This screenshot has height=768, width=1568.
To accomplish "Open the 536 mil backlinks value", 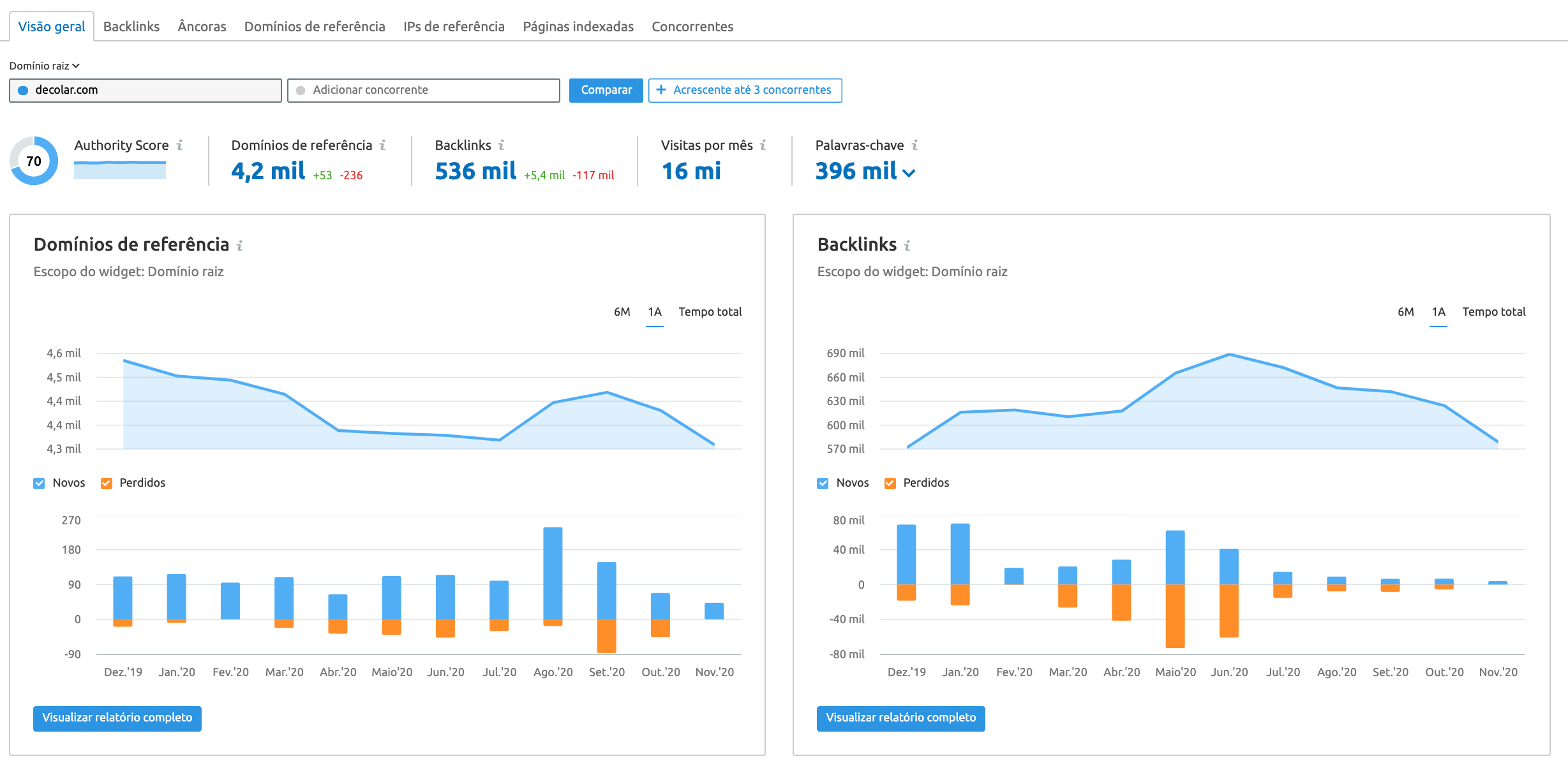I will coord(475,171).
